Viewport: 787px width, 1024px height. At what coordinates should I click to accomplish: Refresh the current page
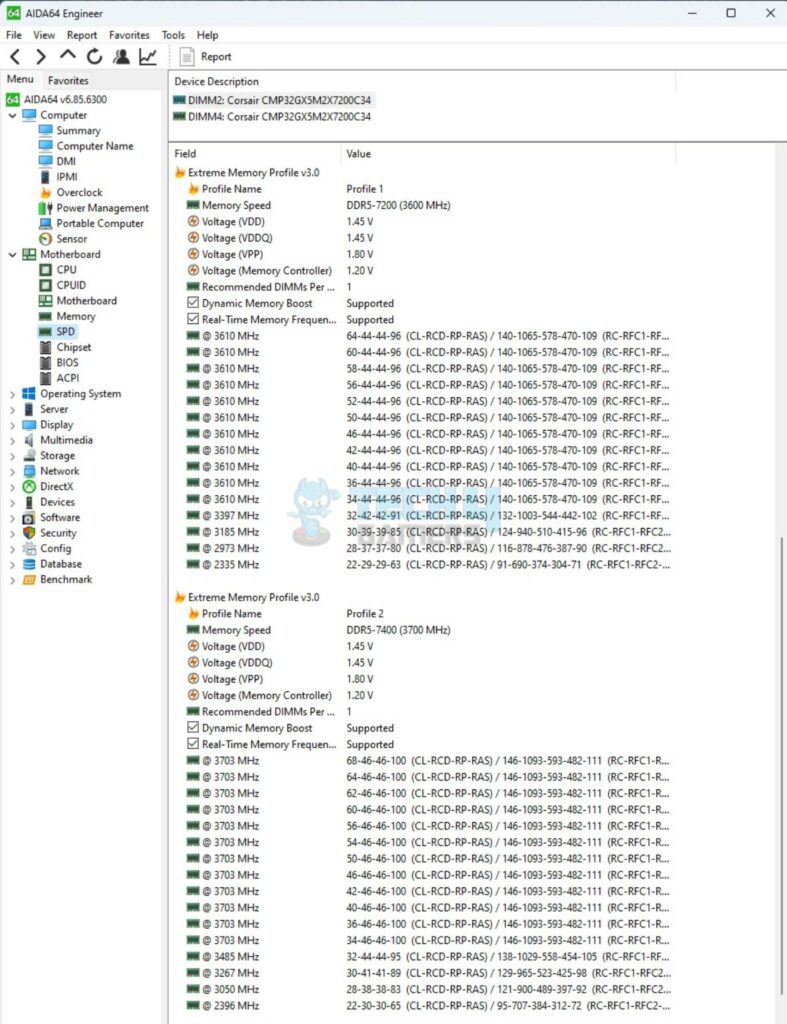(x=95, y=57)
